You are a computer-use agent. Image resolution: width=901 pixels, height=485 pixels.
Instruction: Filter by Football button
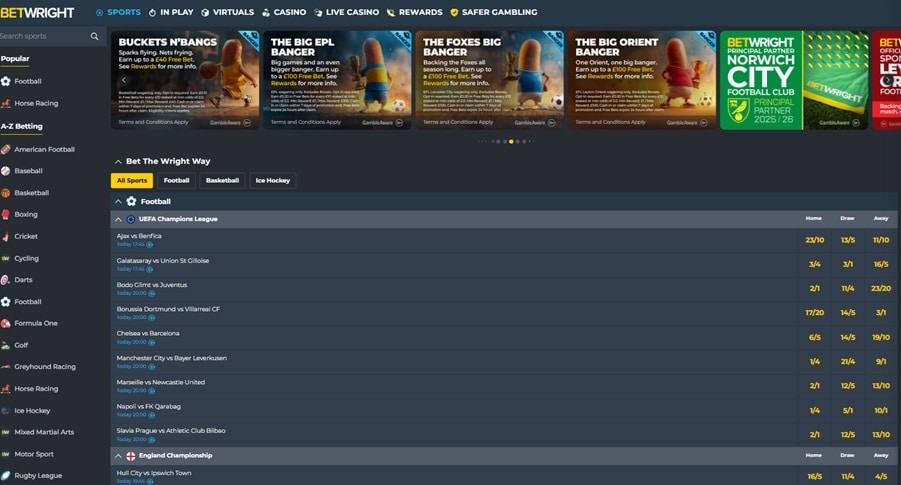pos(176,180)
